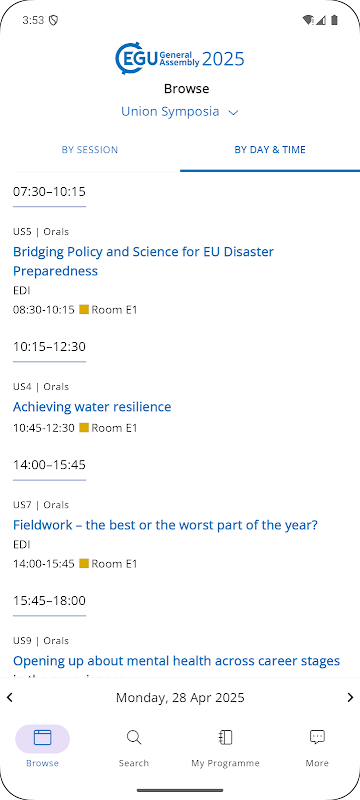Tap the Search magnifier icon
This screenshot has height=800, width=360.
point(134,738)
